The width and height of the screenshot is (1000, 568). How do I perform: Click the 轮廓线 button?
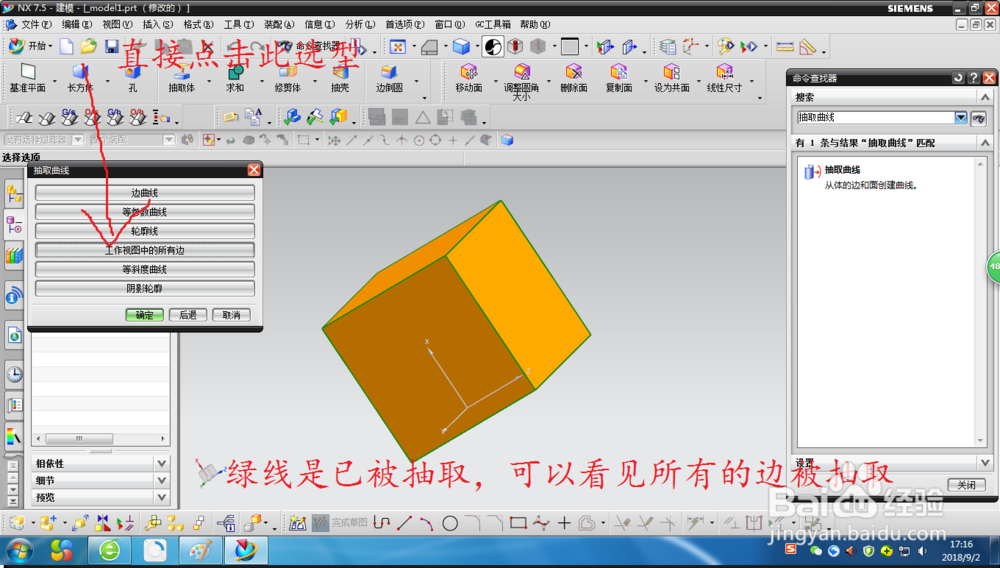[x=145, y=231]
